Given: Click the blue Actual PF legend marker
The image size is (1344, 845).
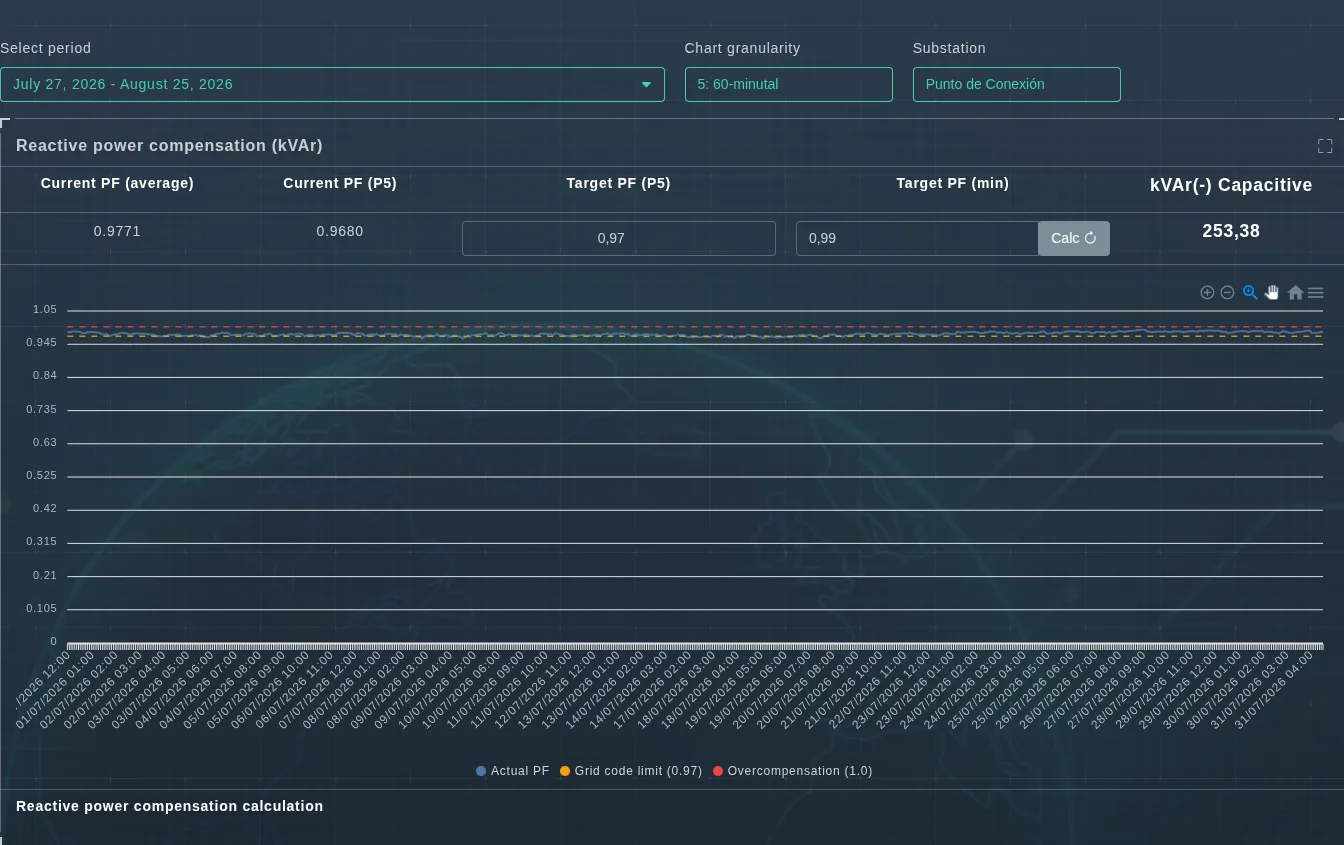Looking at the screenshot, I should 481,771.
